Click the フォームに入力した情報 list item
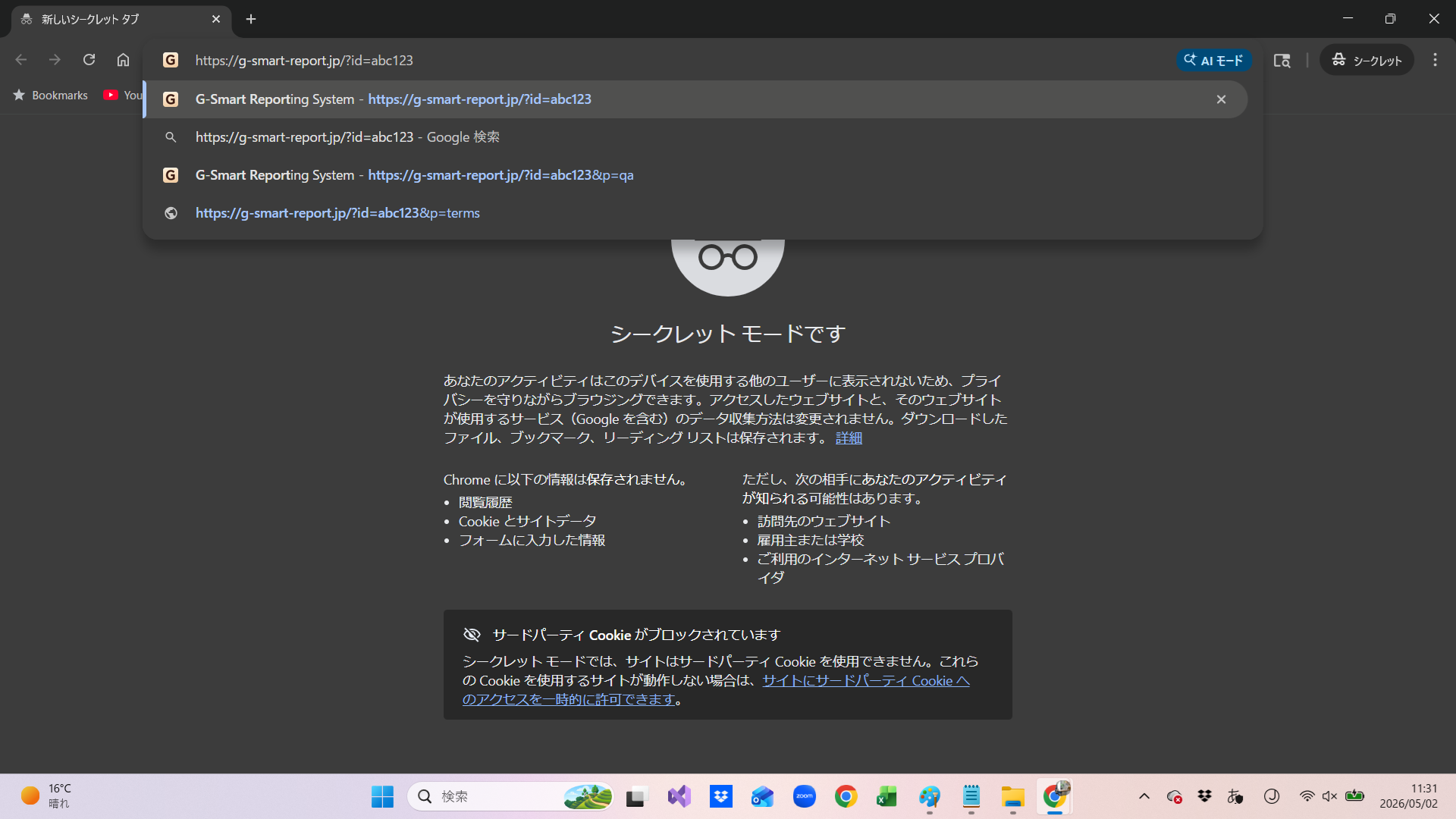Image resolution: width=1456 pixels, height=819 pixels. point(532,540)
